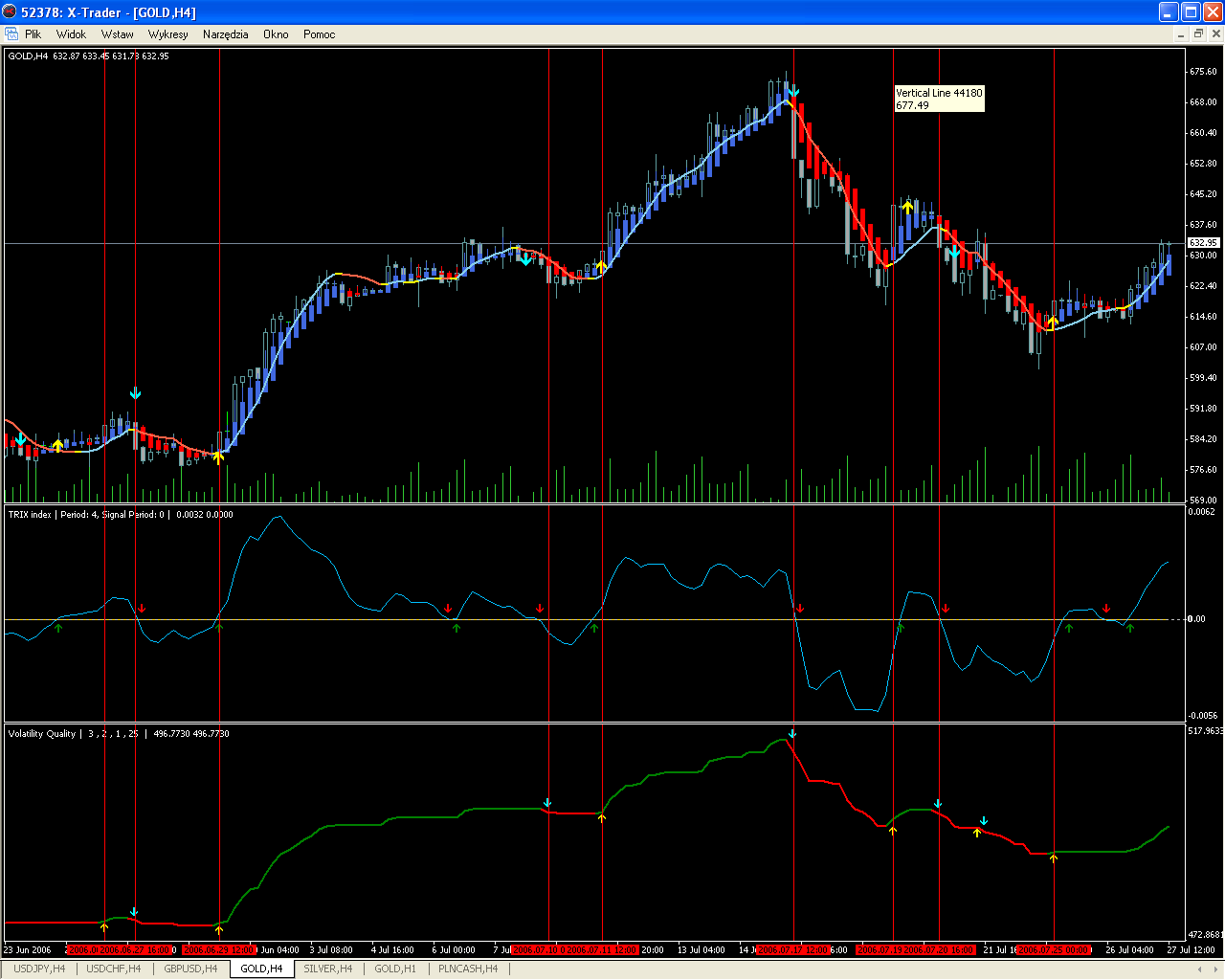Open the Plik menu
This screenshot has width=1225, height=980.
(33, 33)
